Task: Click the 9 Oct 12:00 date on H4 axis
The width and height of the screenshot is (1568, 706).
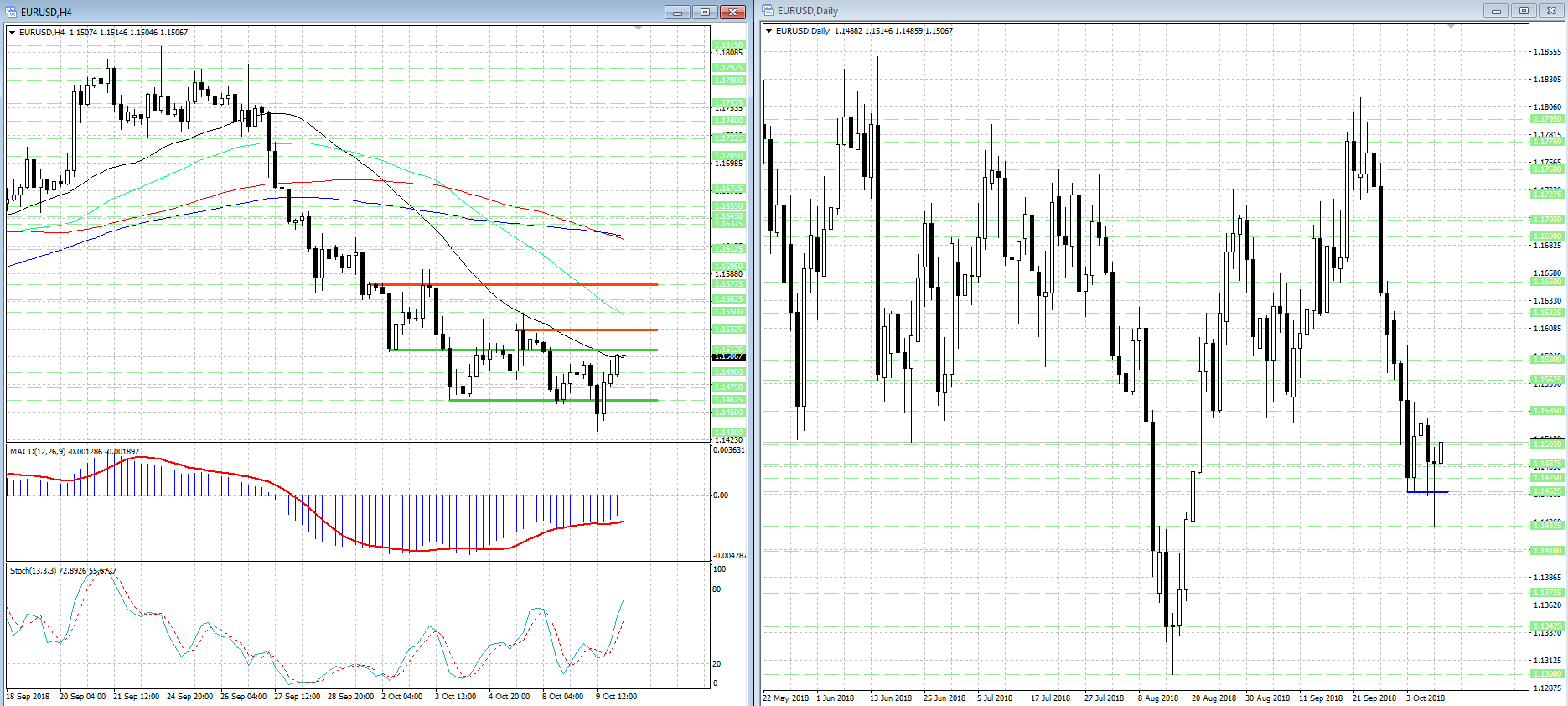Action: pos(616,697)
